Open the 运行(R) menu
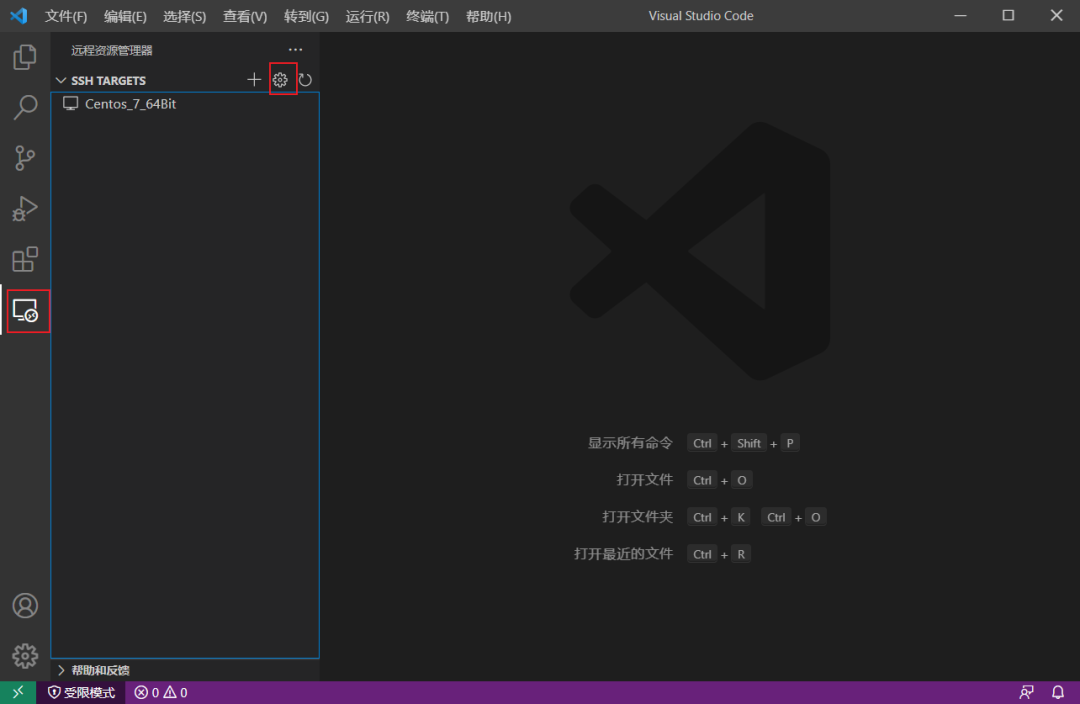This screenshot has height=704, width=1080. coord(367,16)
